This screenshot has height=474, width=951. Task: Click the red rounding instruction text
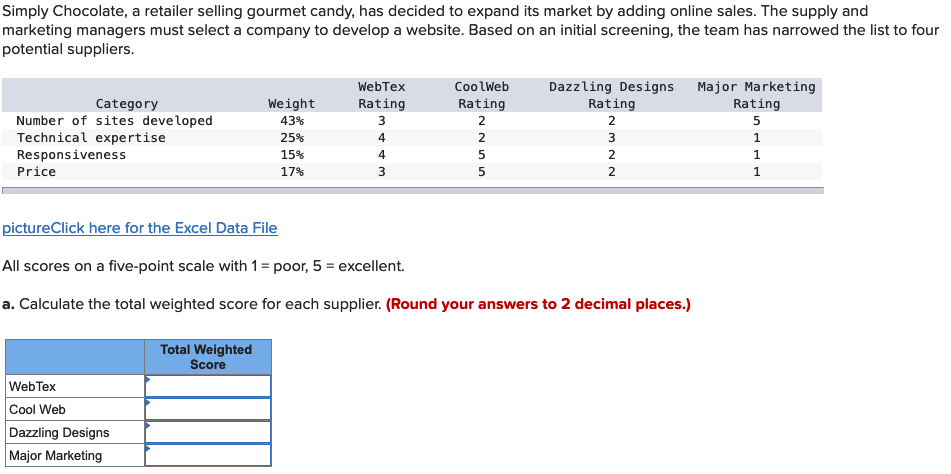pos(538,304)
